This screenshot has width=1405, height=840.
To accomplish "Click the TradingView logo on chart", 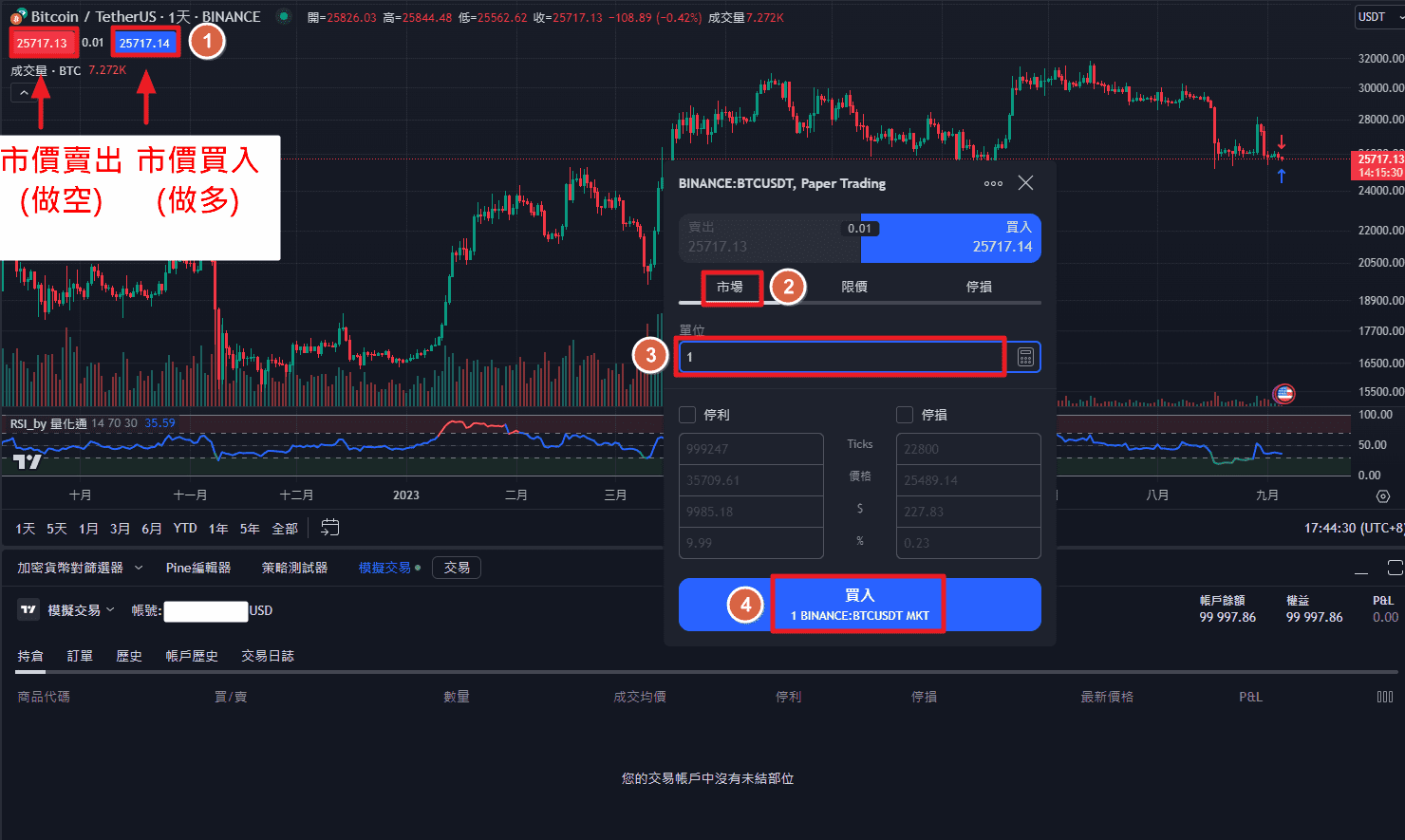I will 28,462.
